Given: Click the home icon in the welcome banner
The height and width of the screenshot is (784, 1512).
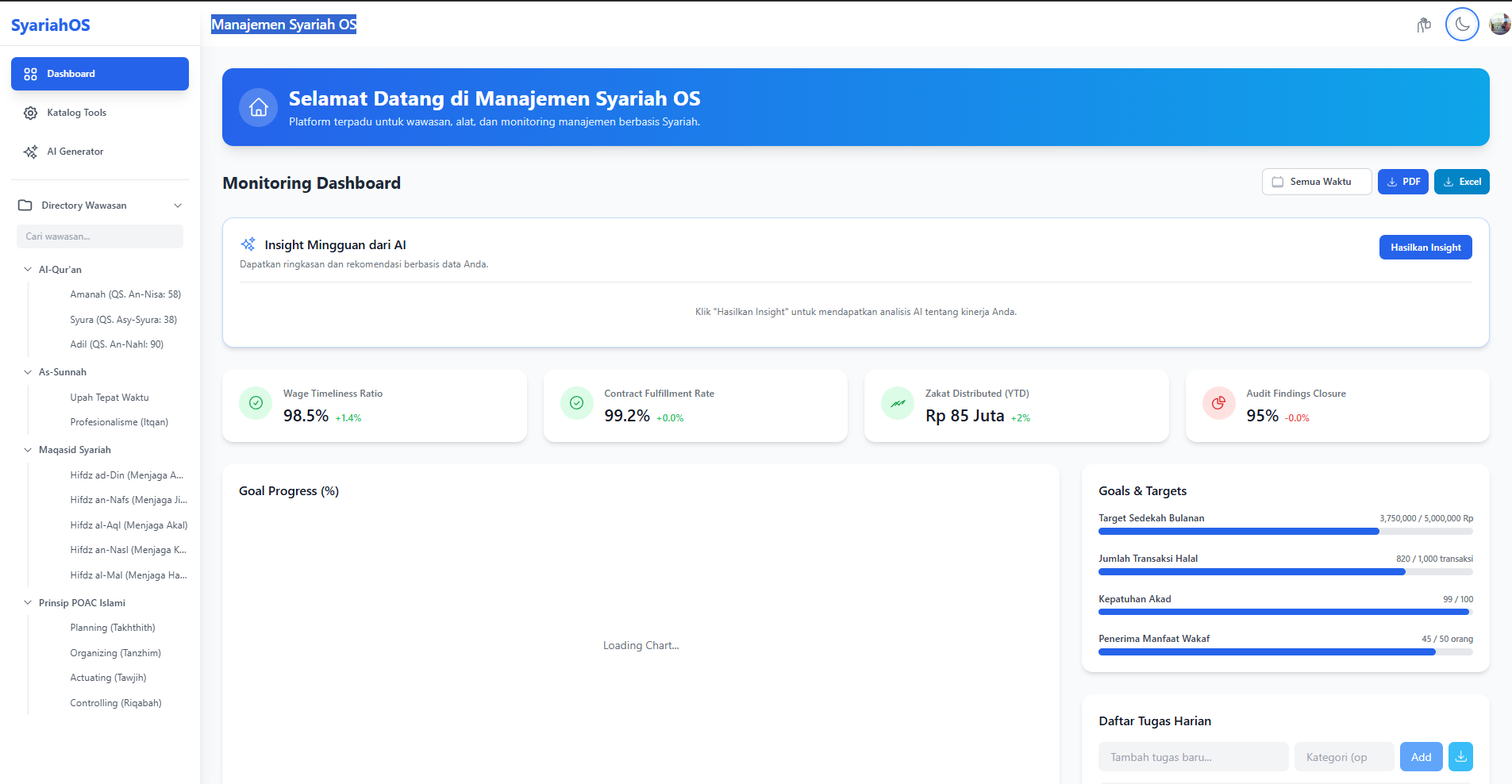Looking at the screenshot, I should click(x=259, y=107).
